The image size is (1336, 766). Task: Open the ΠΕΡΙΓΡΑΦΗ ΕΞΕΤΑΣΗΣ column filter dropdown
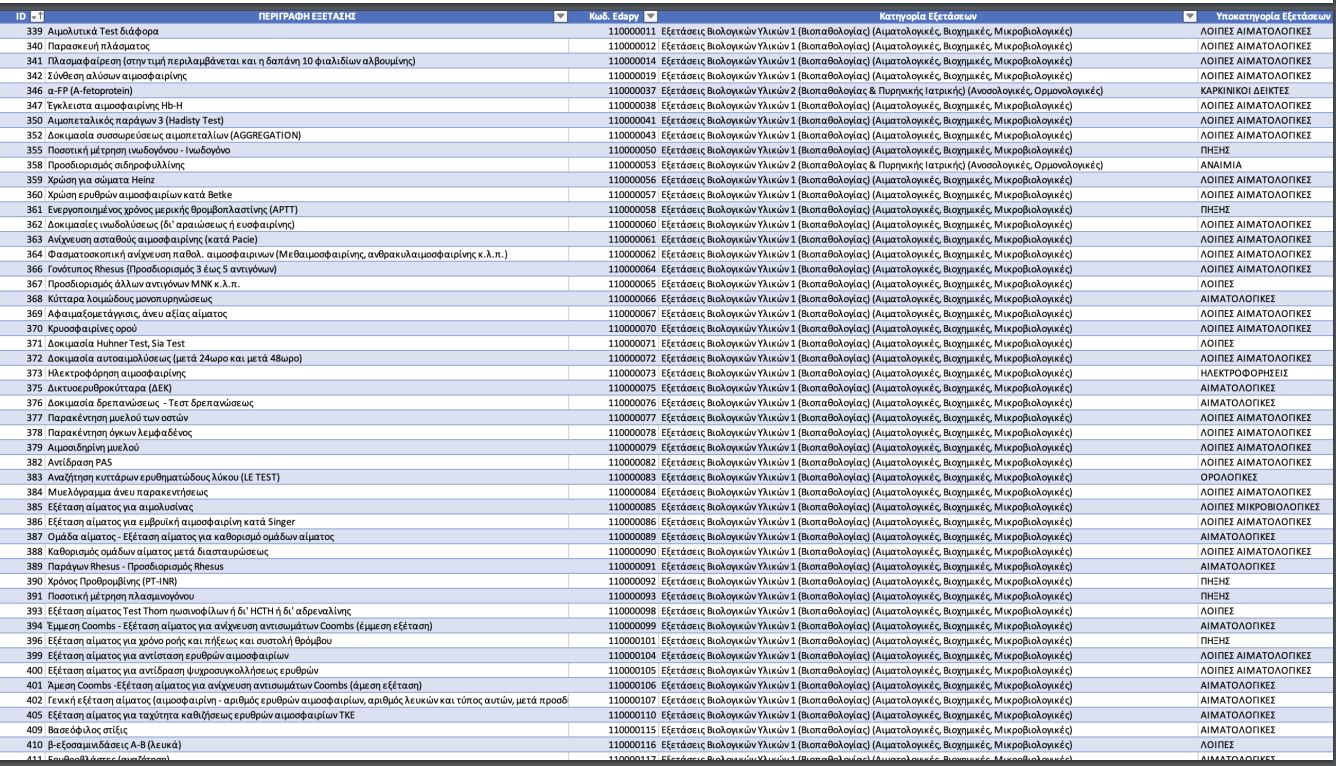click(x=560, y=17)
